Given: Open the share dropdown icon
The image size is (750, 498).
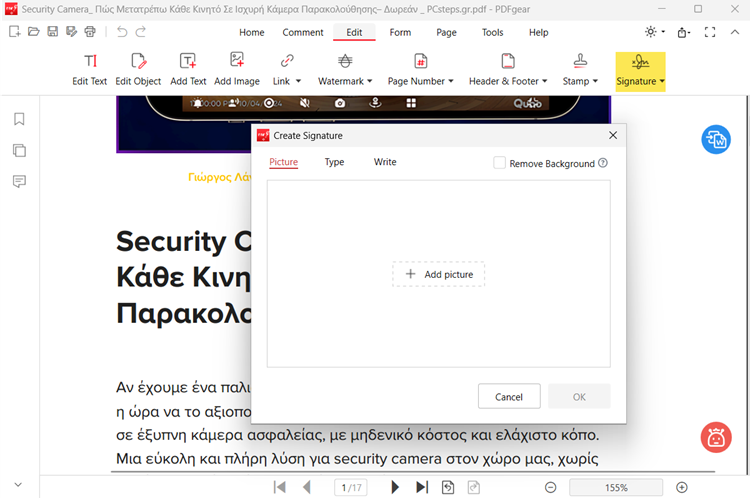Looking at the screenshot, I should click(684, 33).
